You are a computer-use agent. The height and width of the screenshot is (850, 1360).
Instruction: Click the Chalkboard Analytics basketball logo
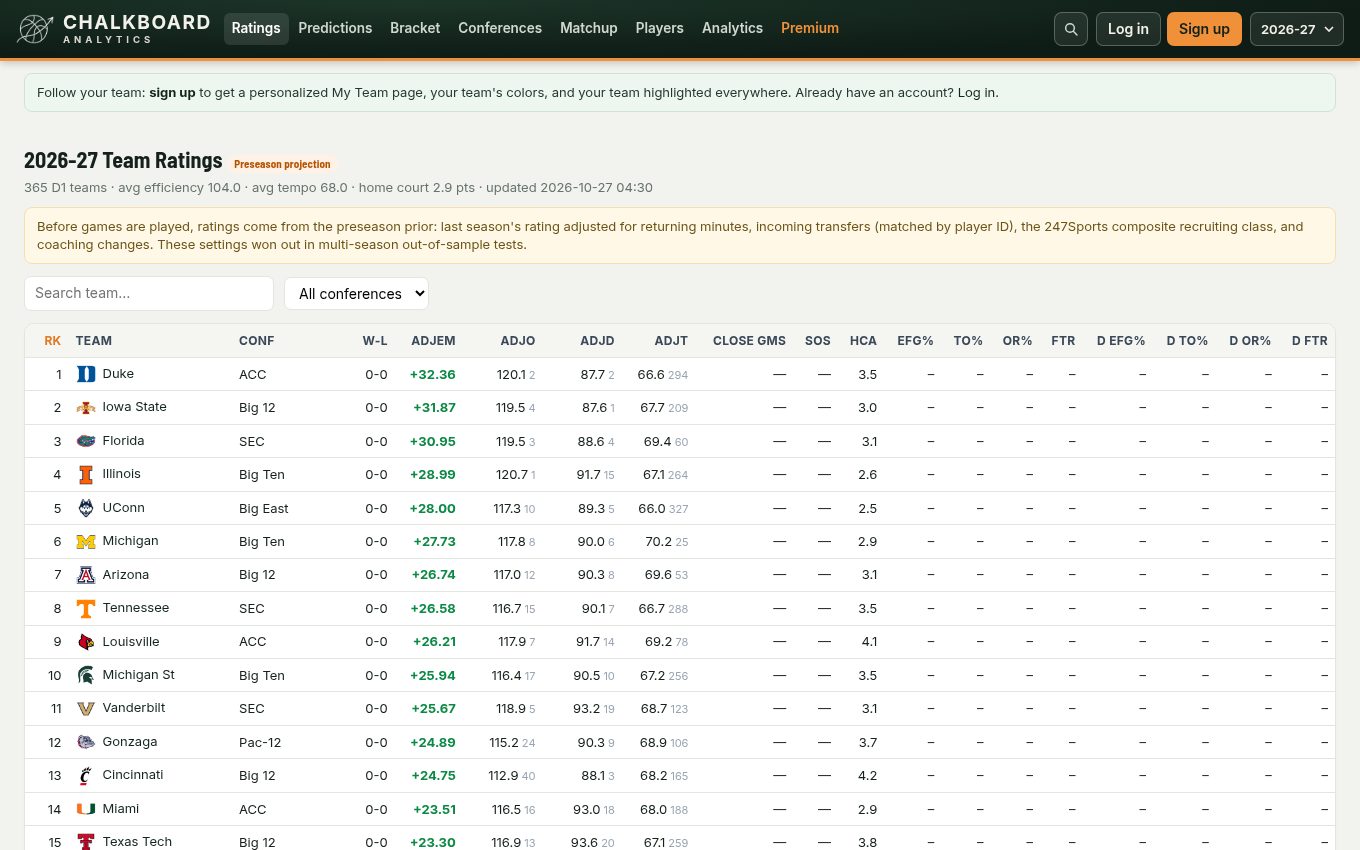click(x=35, y=29)
